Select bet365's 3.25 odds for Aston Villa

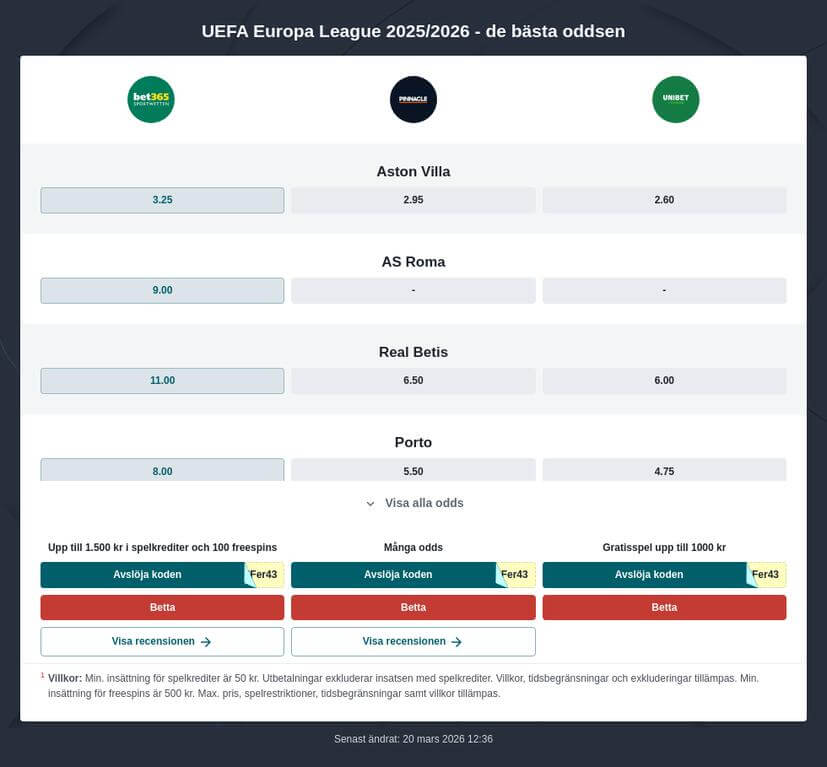(x=162, y=199)
